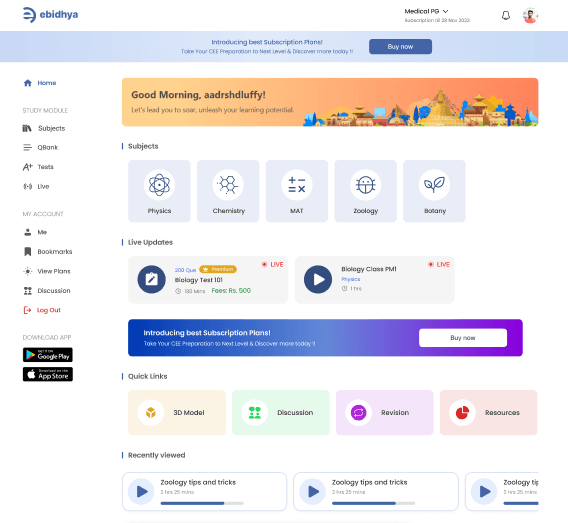The width and height of the screenshot is (568, 523).
Task: Open Subjects in sidebar
Action: point(44,128)
